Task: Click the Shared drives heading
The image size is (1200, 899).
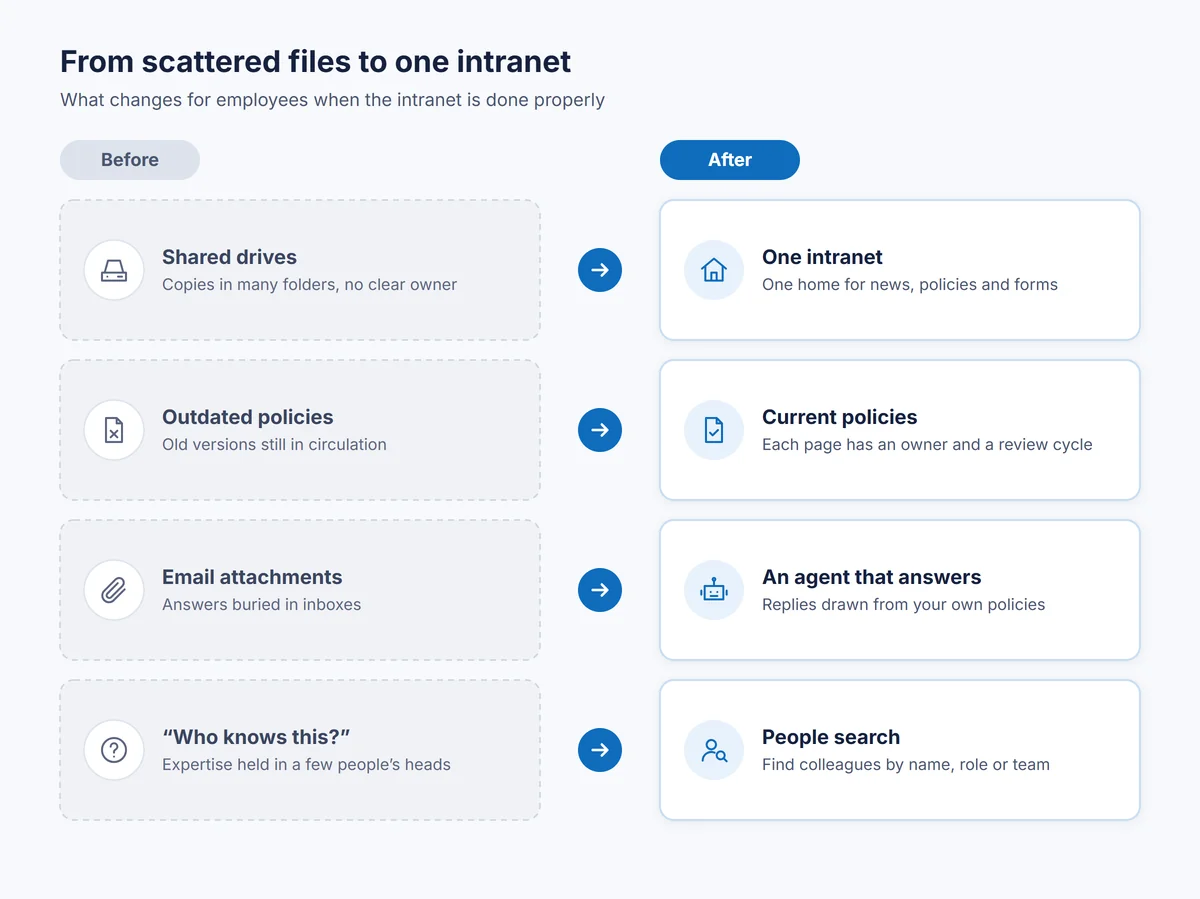Action: point(229,257)
